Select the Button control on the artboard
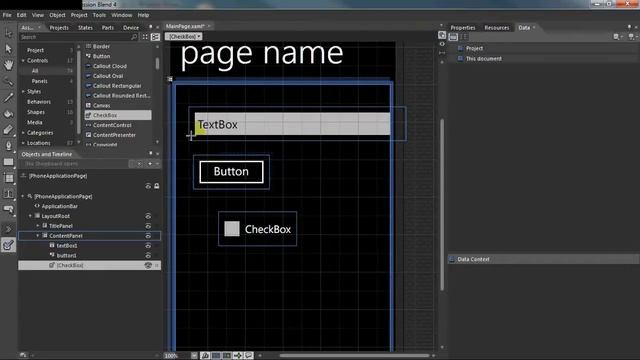The width and height of the screenshot is (640, 360). pyautogui.click(x=231, y=171)
